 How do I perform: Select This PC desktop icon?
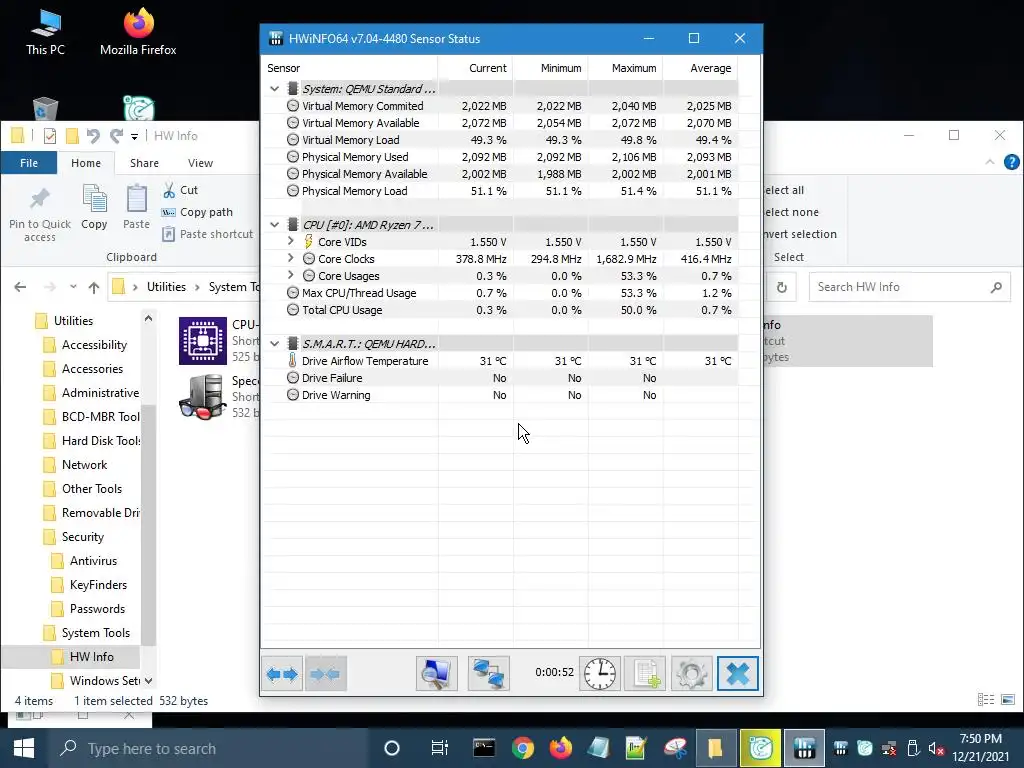(x=45, y=31)
